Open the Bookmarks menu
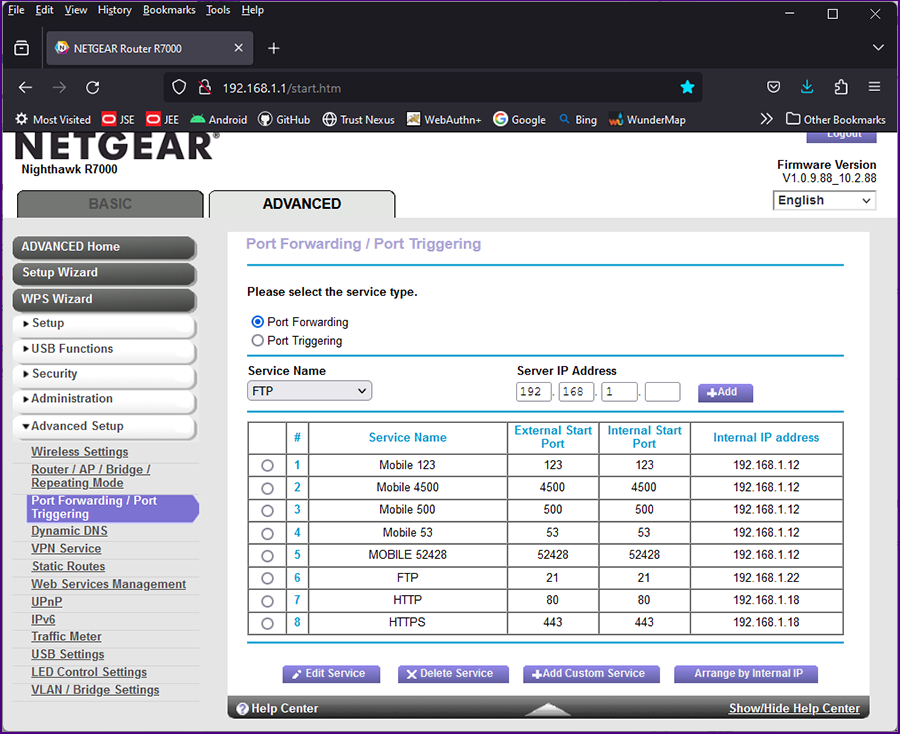The height and width of the screenshot is (734, 900). click(x=169, y=10)
